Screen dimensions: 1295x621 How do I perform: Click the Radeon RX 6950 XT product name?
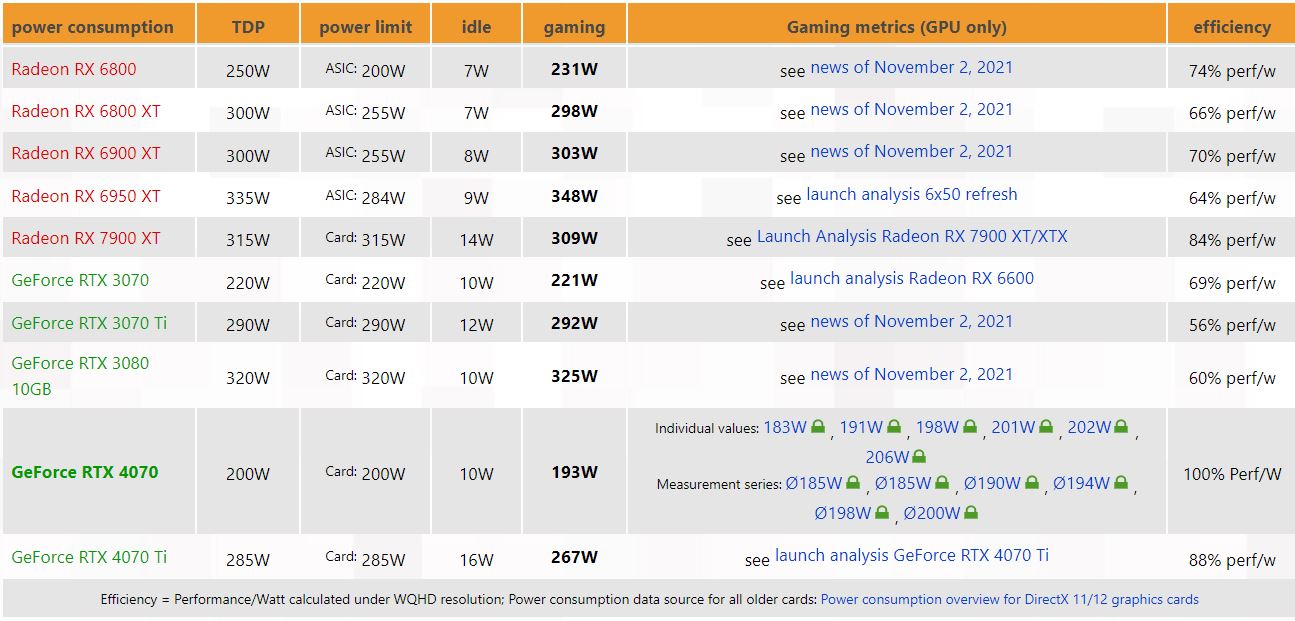coord(86,196)
